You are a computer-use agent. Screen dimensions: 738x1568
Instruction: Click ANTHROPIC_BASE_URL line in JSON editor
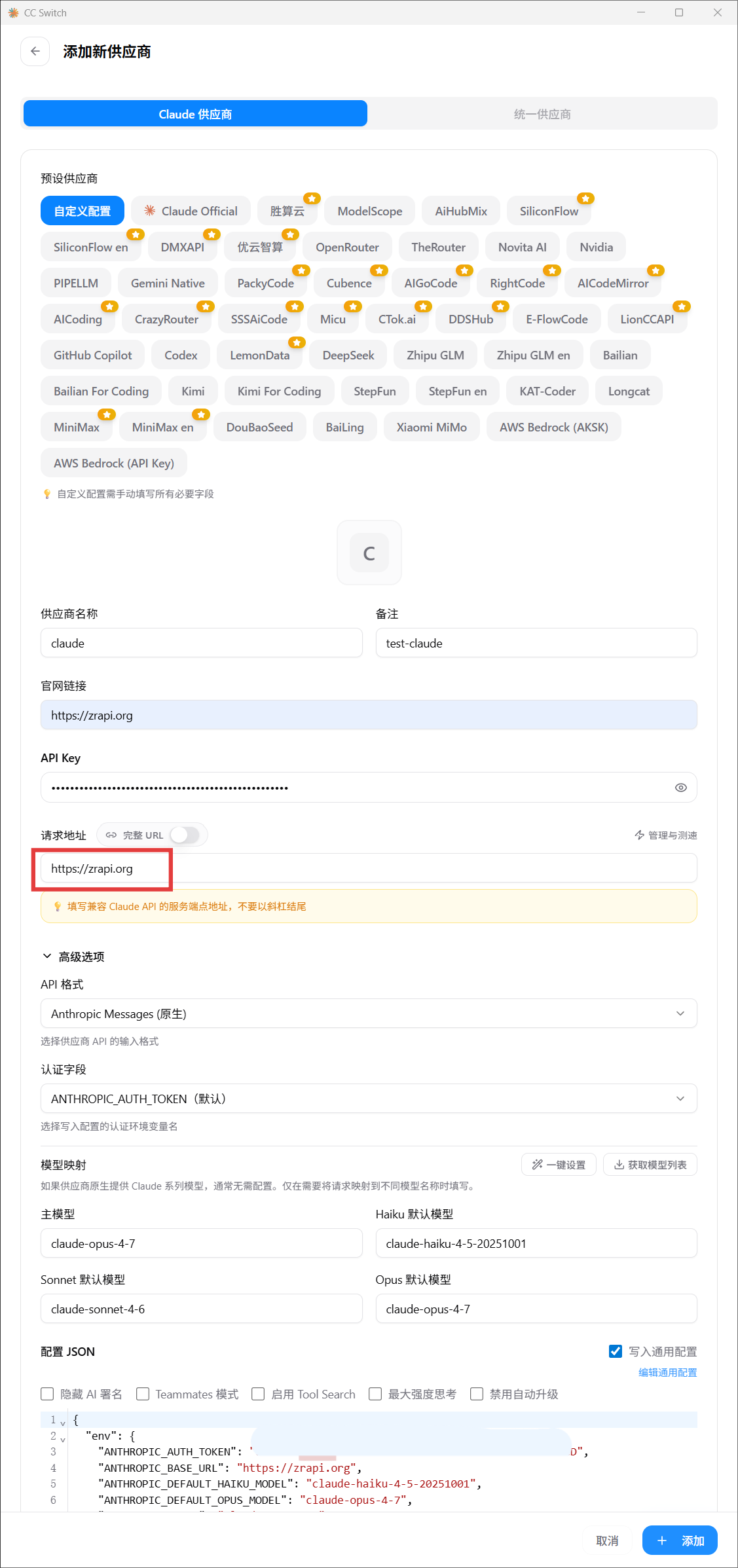pyautogui.click(x=230, y=1468)
